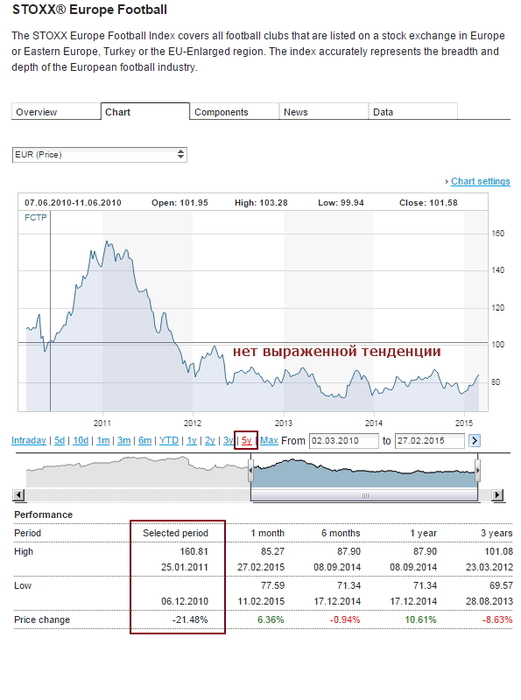Click the date range go arrow button
521x700 pixels.
point(474,441)
